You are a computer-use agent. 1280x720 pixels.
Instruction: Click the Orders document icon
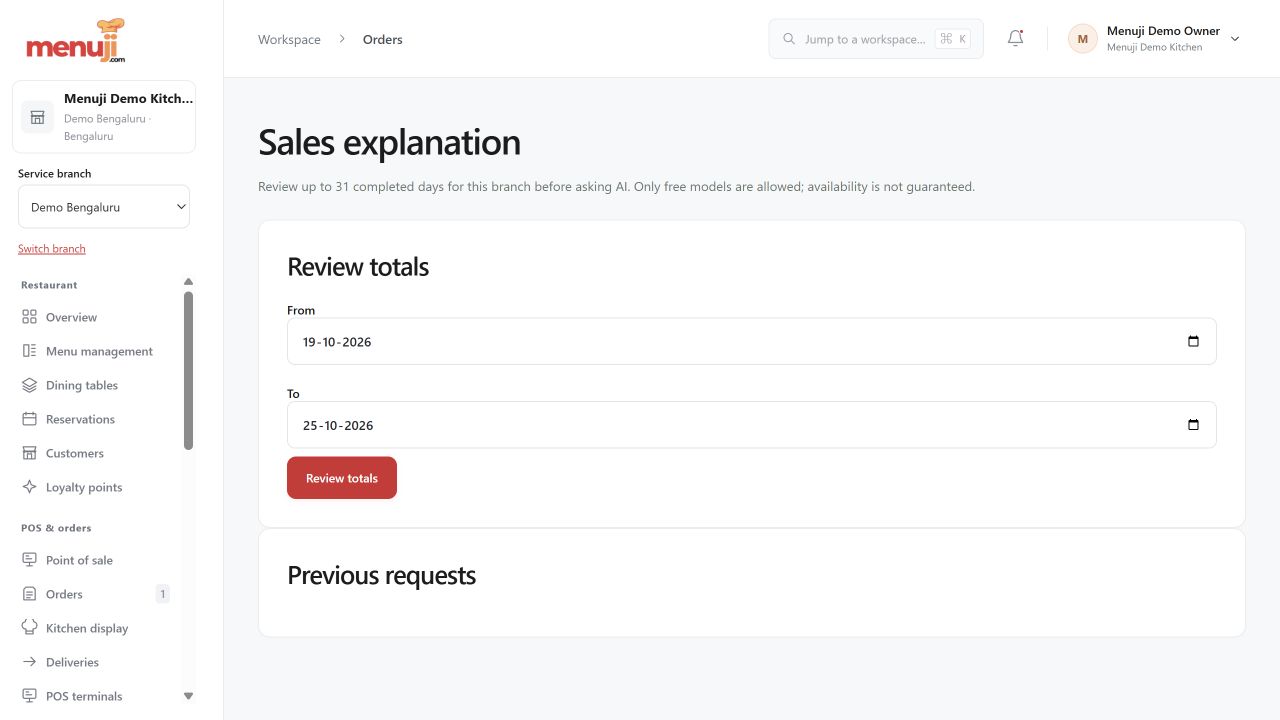click(29, 594)
